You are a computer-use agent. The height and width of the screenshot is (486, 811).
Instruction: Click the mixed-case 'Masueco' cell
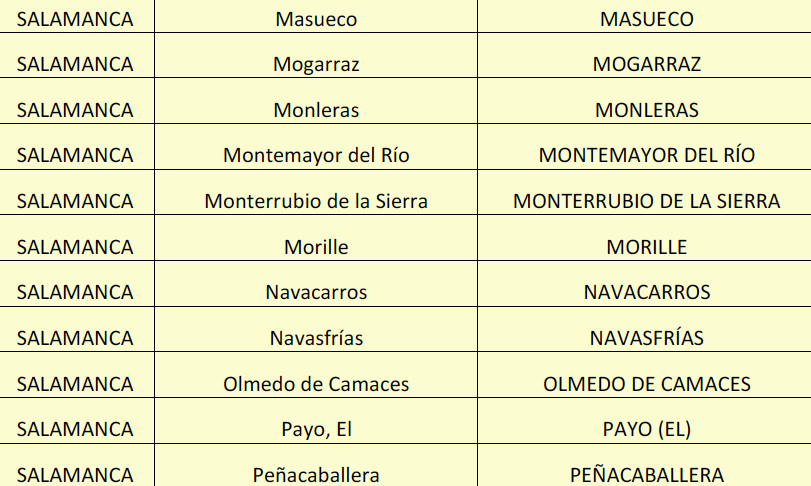pos(316,19)
